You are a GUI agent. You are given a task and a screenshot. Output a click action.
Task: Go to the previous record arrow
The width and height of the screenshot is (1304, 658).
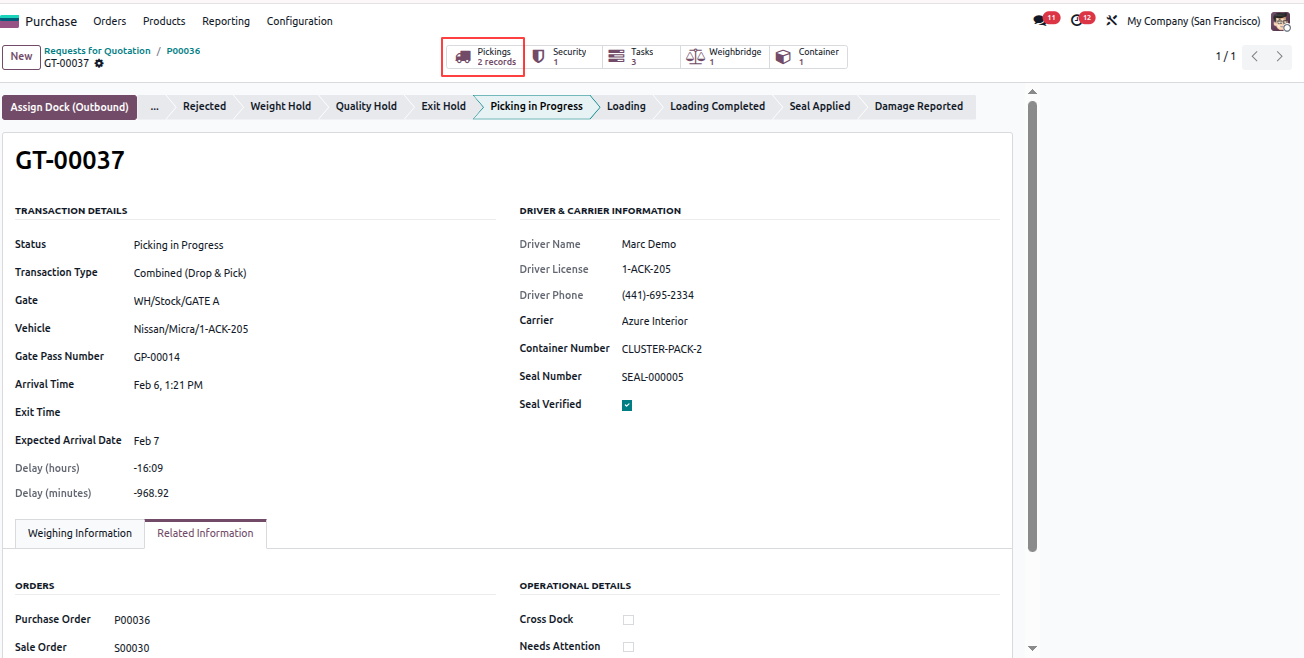[1255, 57]
